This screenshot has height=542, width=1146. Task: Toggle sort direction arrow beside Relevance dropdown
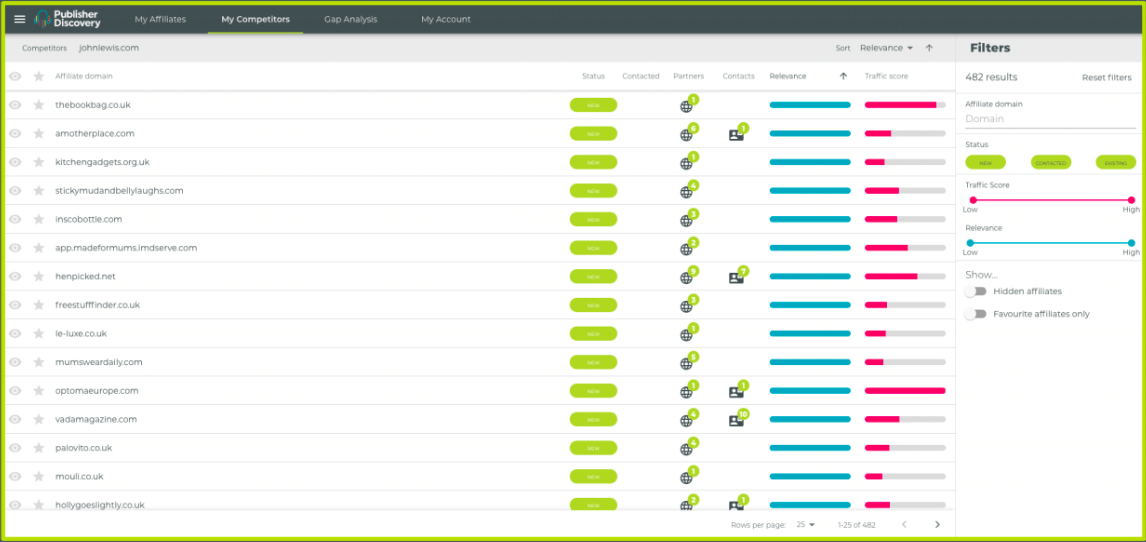pos(929,48)
